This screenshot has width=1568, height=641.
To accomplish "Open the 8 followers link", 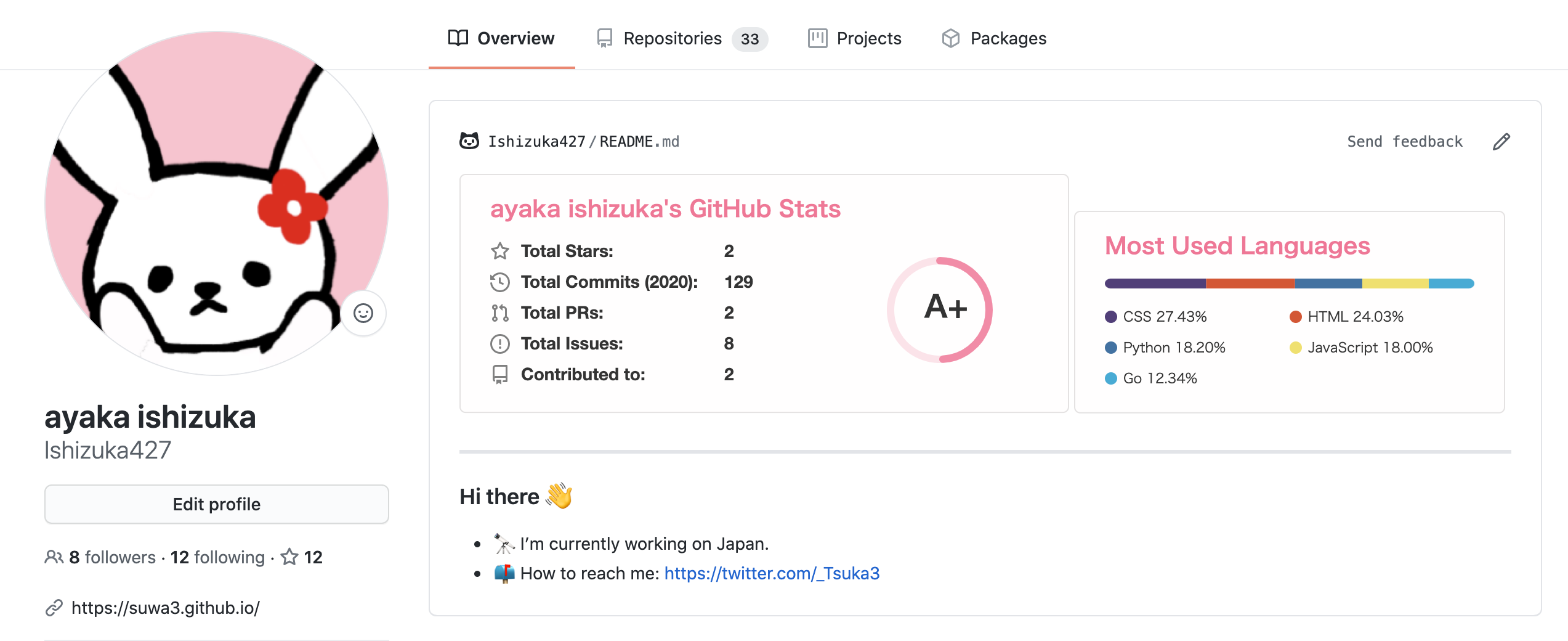I will tap(112, 557).
